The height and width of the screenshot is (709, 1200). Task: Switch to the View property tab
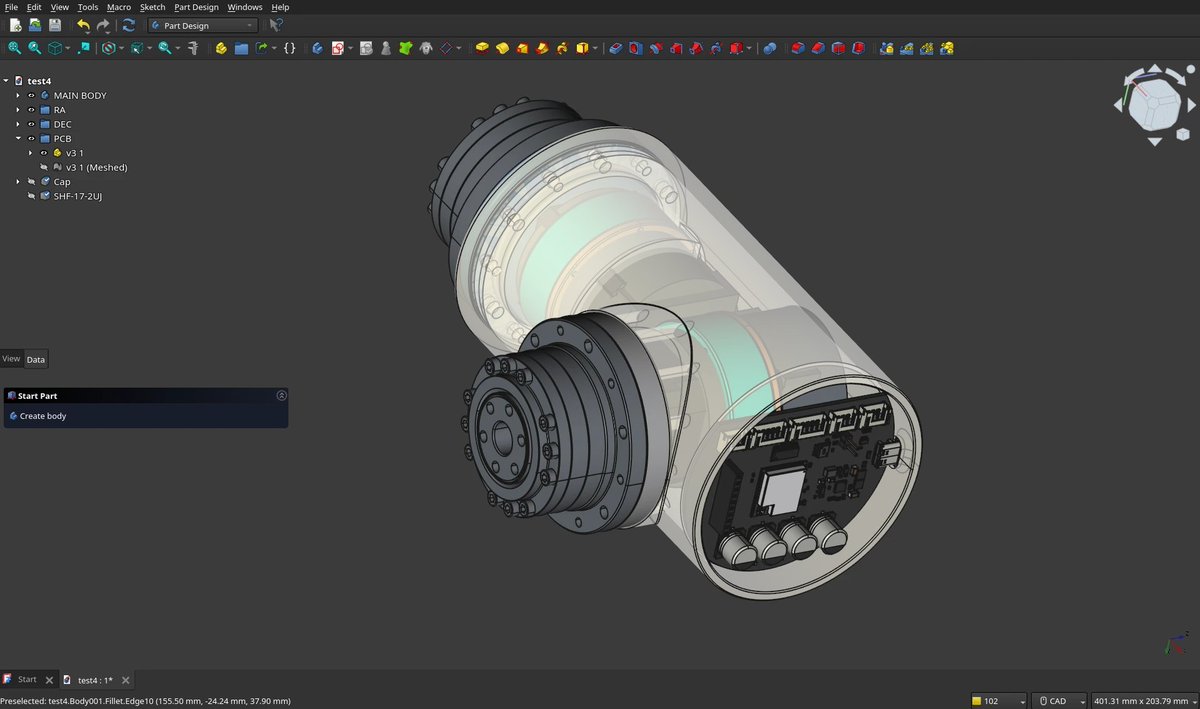click(x=11, y=358)
